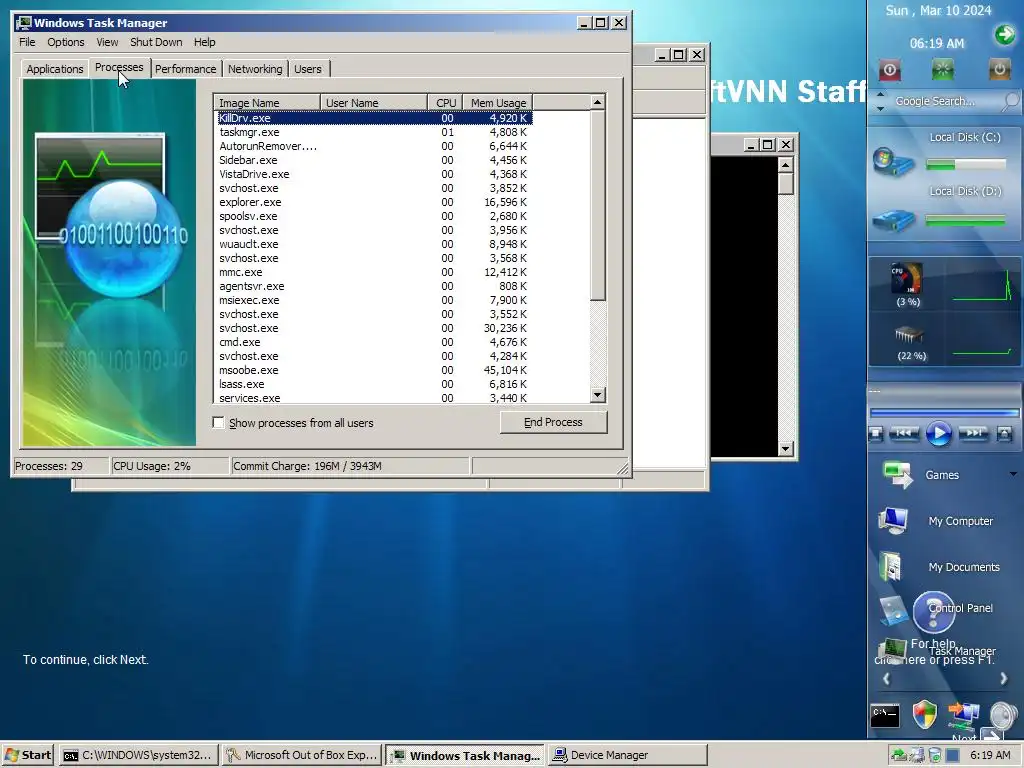Screen dimensions: 1024x768
Task: Click the safely remove hardware tray icon
Action: (900, 755)
